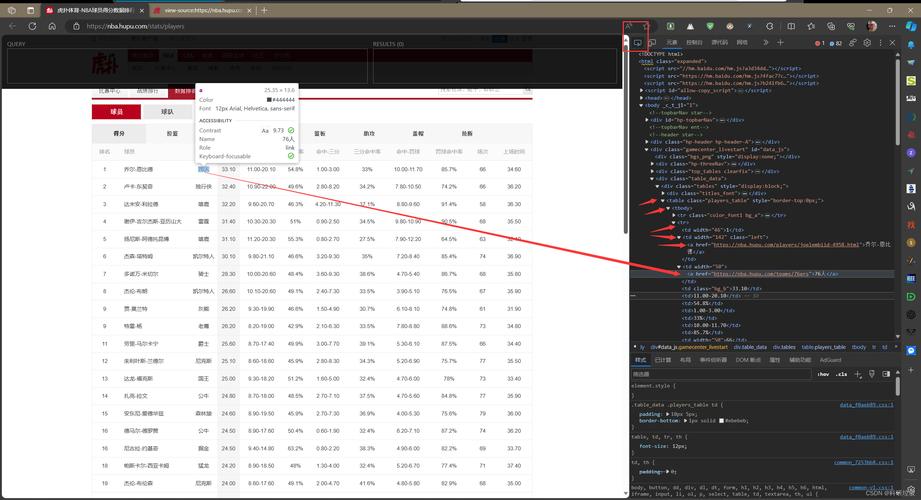Add a new style rule plus icon
Viewport: 921px width, 500px height.
pos(858,374)
